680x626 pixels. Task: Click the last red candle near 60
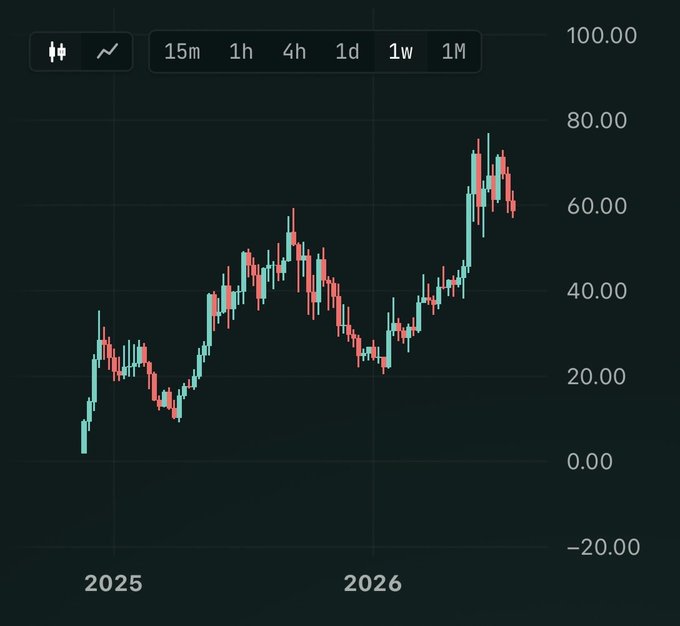513,206
